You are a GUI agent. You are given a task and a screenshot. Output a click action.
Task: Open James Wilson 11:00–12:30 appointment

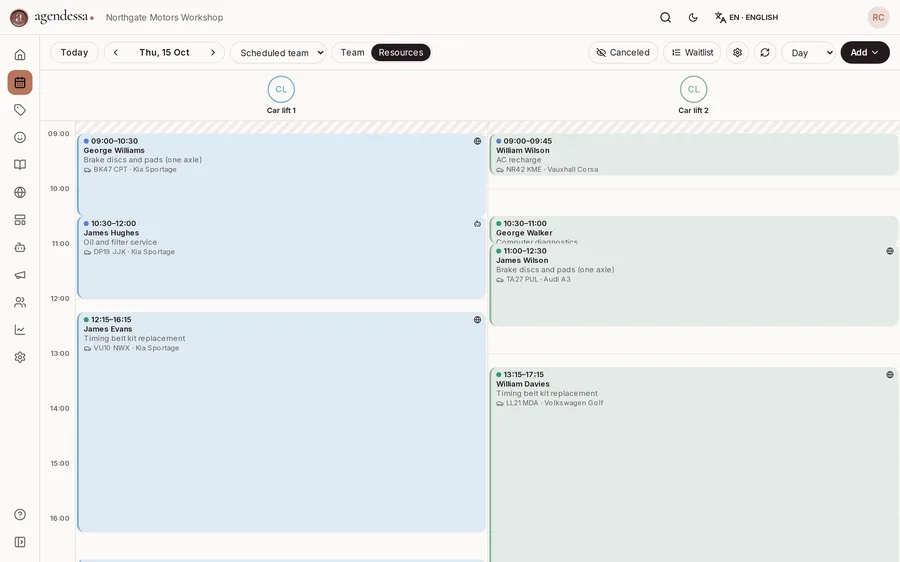click(x=694, y=285)
